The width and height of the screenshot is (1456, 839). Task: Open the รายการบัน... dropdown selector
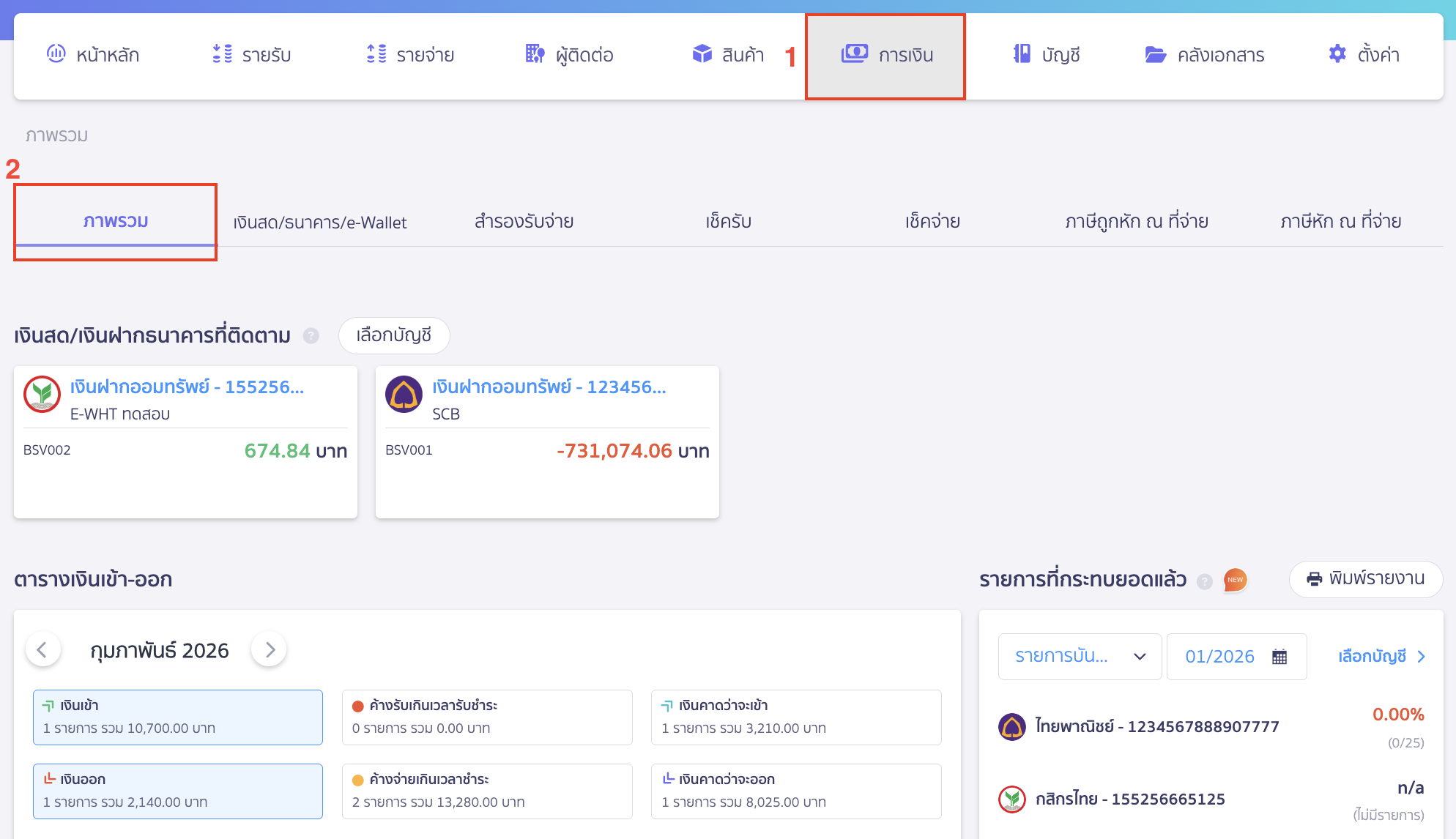tap(1080, 656)
